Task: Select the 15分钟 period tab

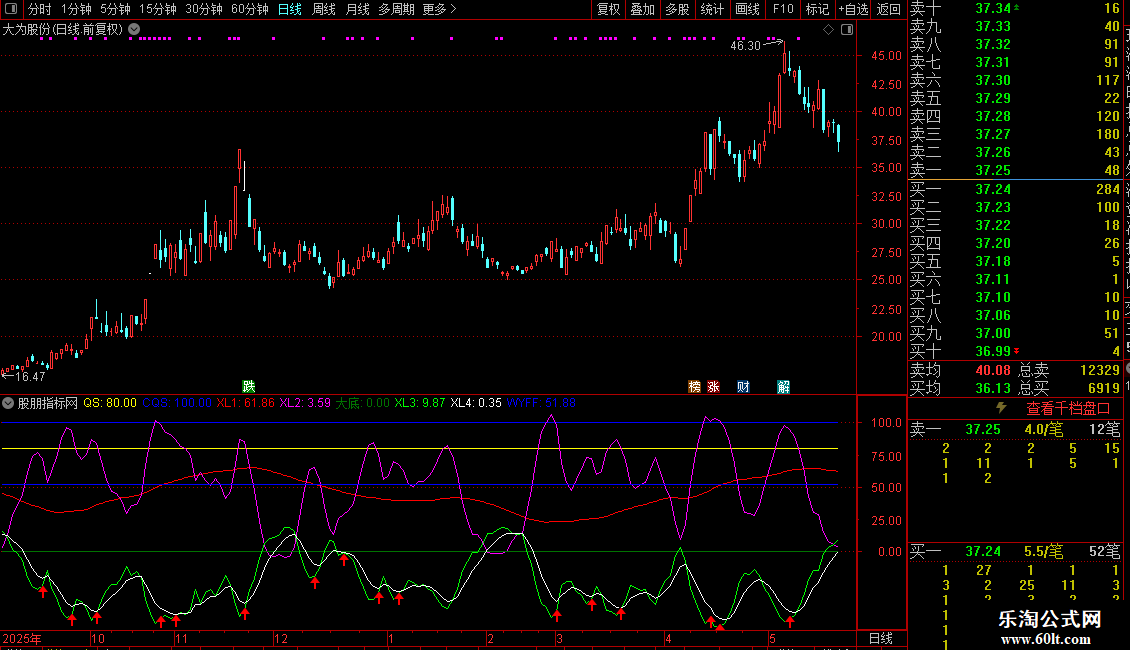Action: (157, 9)
